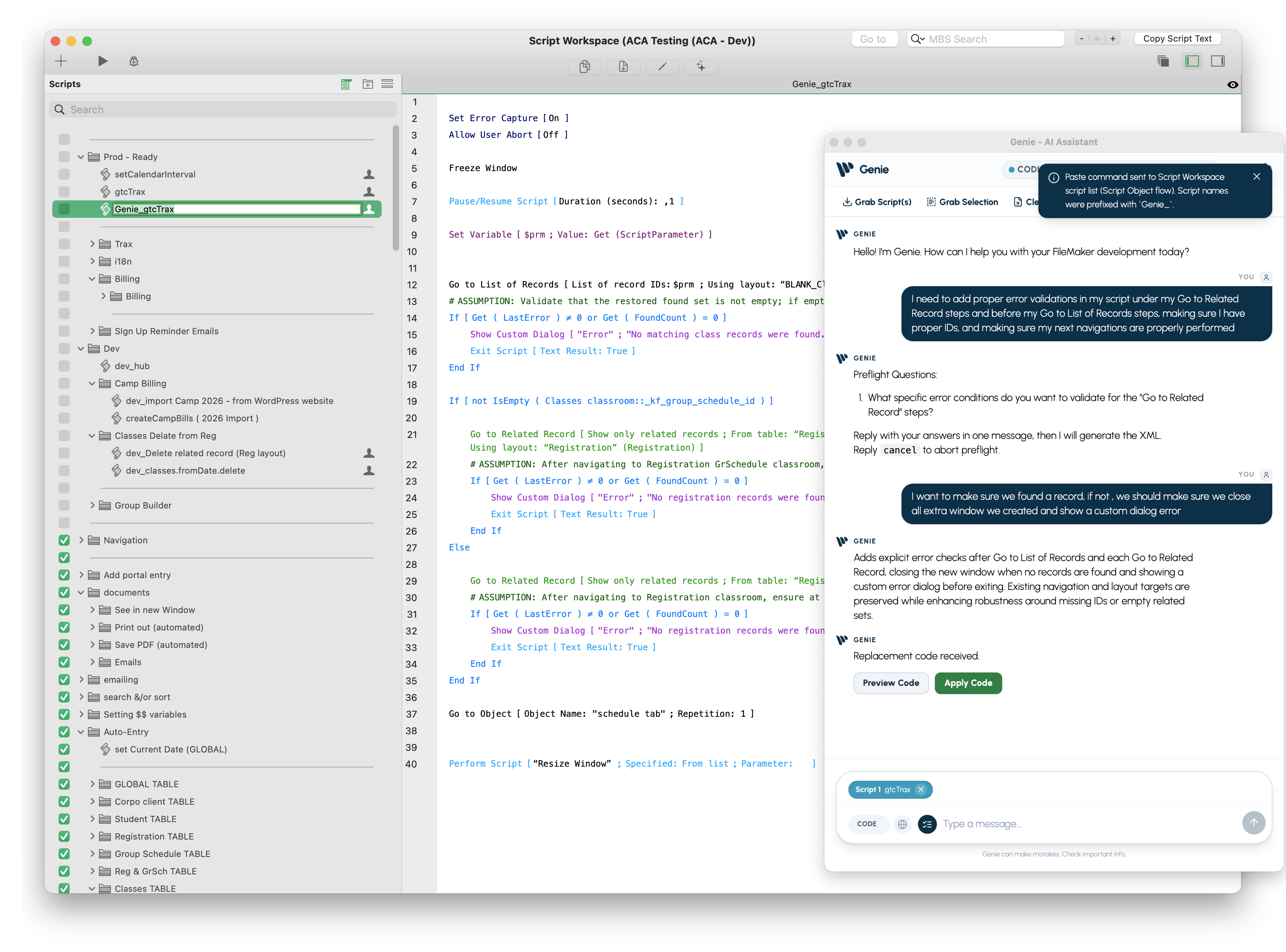Select the globe icon next to the Genie input

pyautogui.click(x=902, y=824)
